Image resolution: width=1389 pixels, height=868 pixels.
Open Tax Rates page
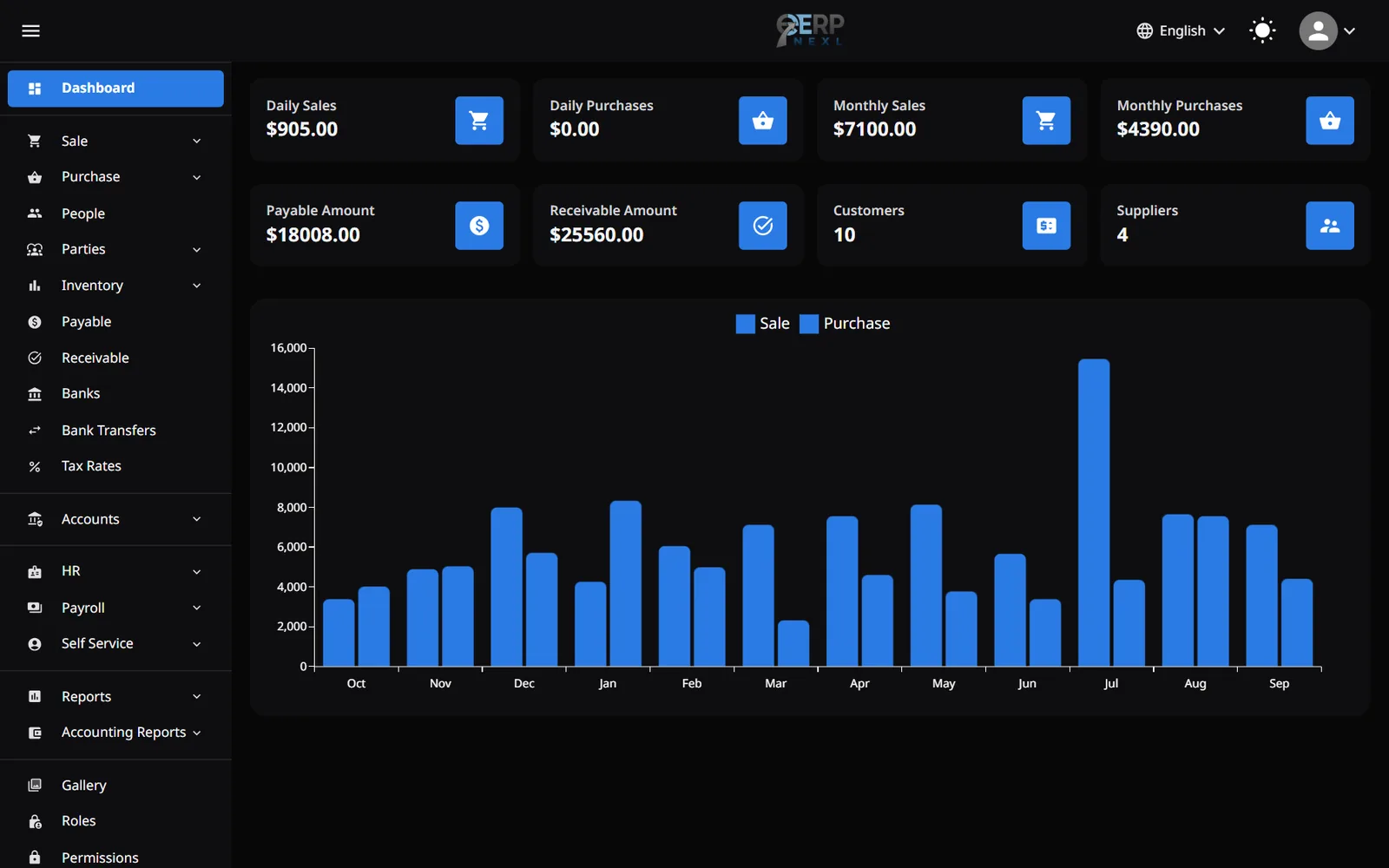point(115,466)
